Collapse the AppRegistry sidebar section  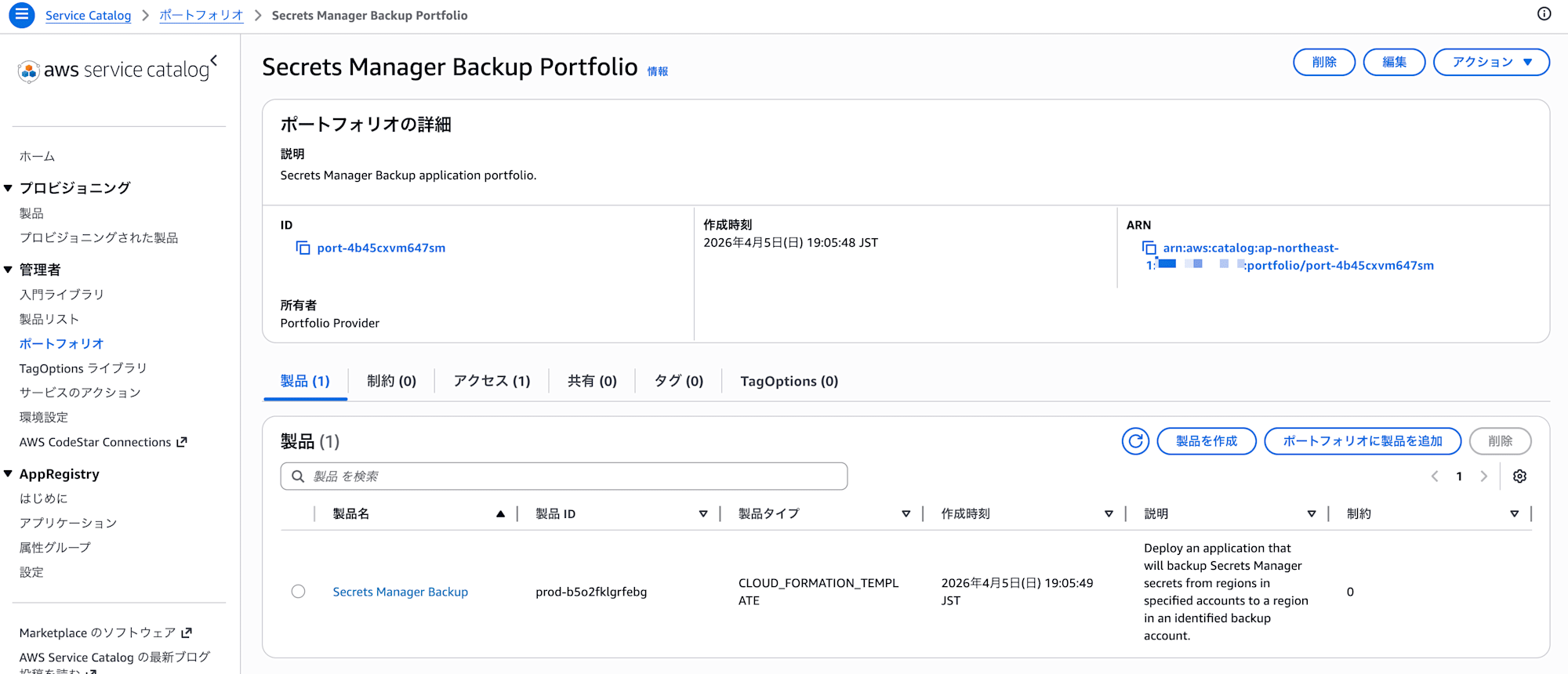pos(9,474)
